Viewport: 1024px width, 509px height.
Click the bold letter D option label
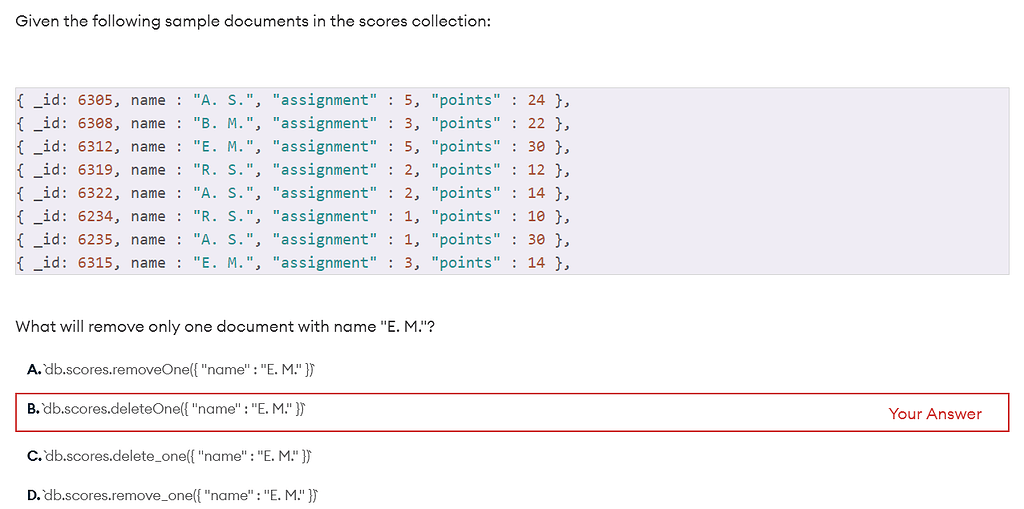[35, 495]
